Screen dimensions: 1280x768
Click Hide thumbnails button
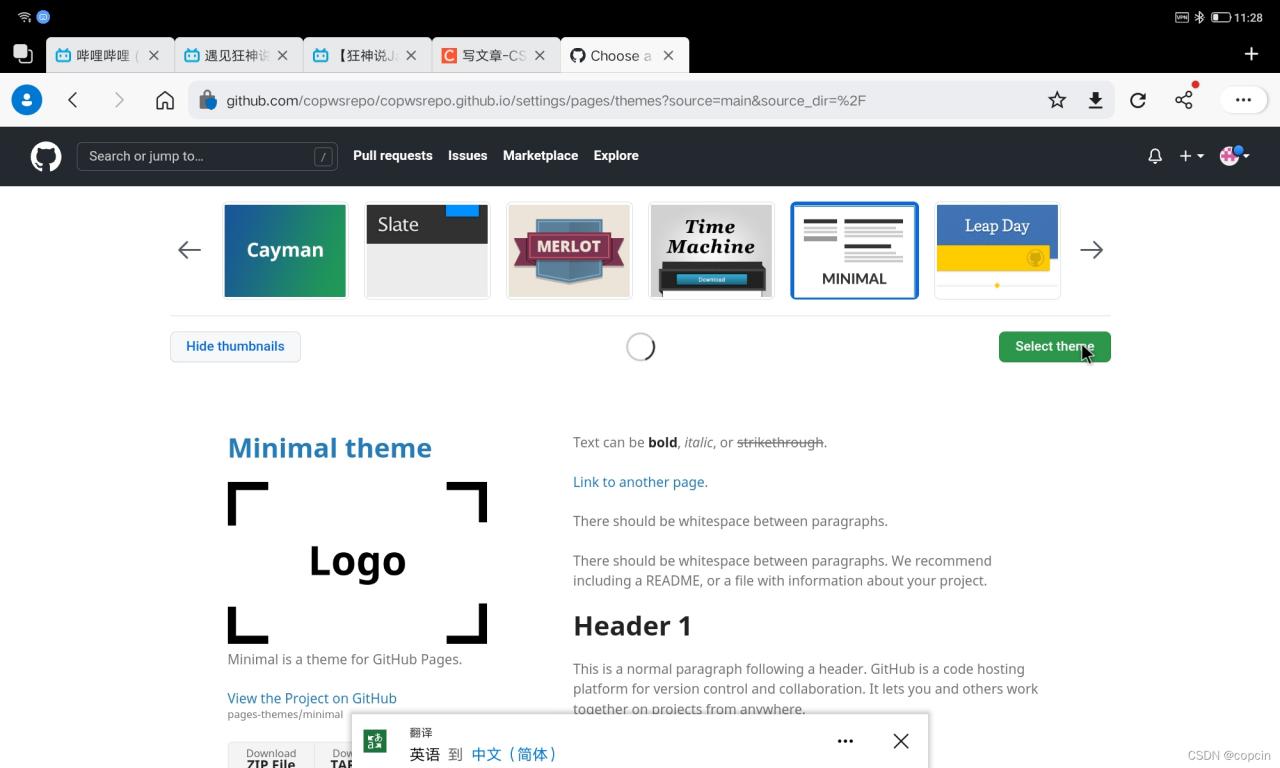click(x=235, y=347)
